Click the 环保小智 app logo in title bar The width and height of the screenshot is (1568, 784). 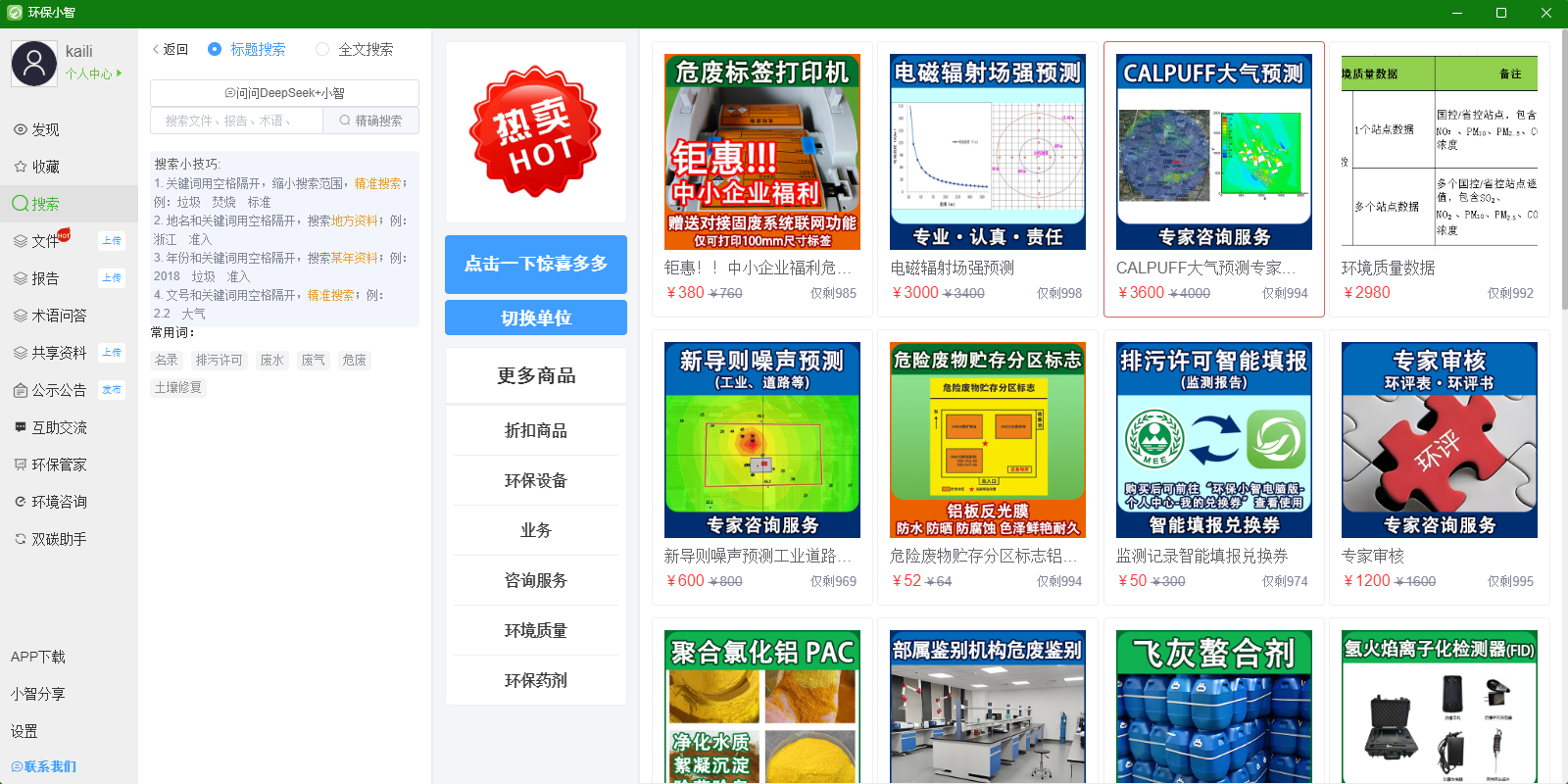click(15, 13)
